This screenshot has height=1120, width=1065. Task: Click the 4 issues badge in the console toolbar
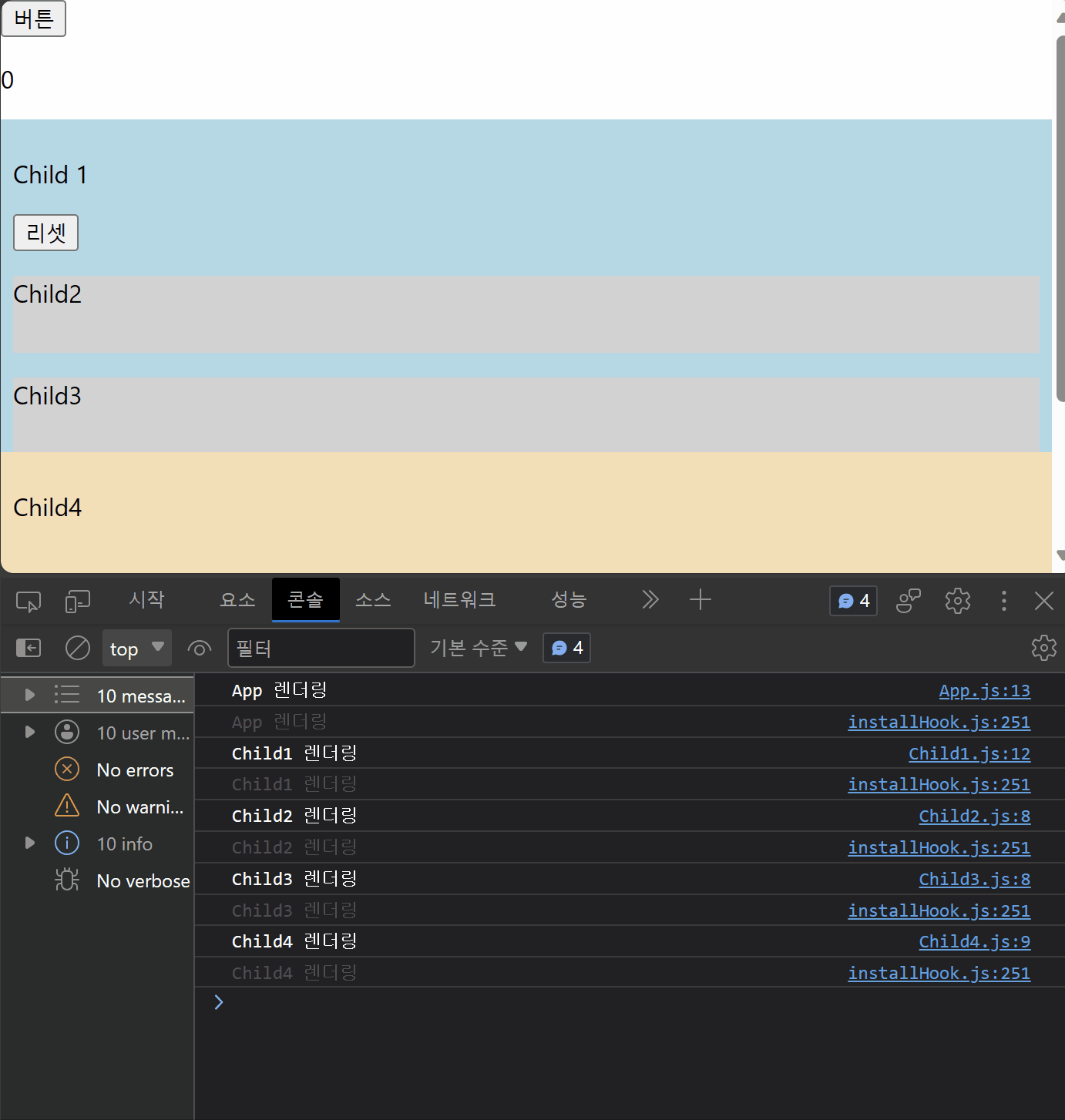566,648
